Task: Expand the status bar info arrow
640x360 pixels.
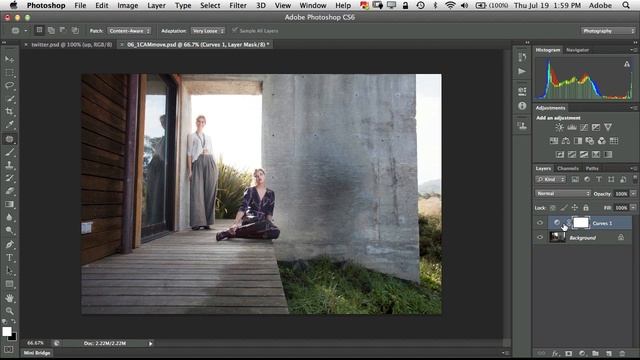Action: [x=151, y=344]
